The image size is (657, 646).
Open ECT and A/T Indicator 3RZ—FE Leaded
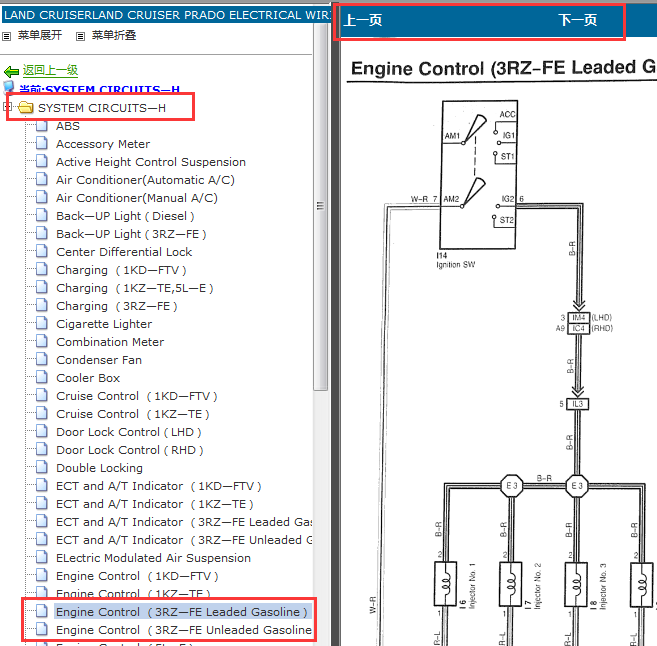click(x=184, y=522)
